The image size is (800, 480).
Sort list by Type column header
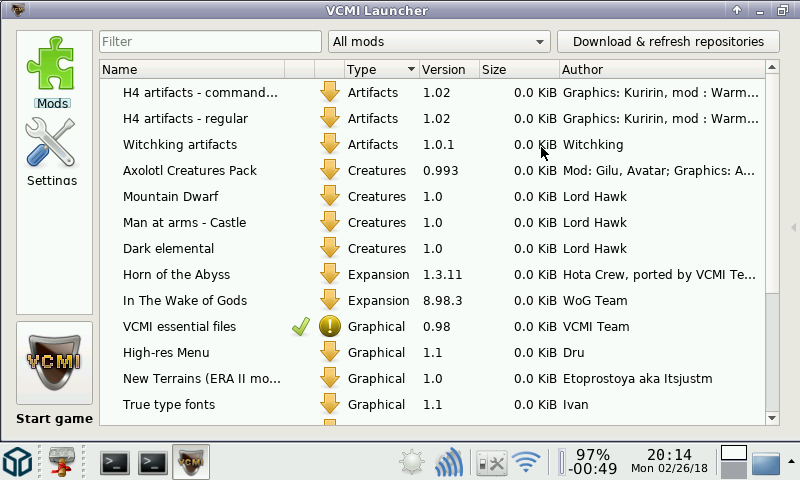(x=380, y=70)
